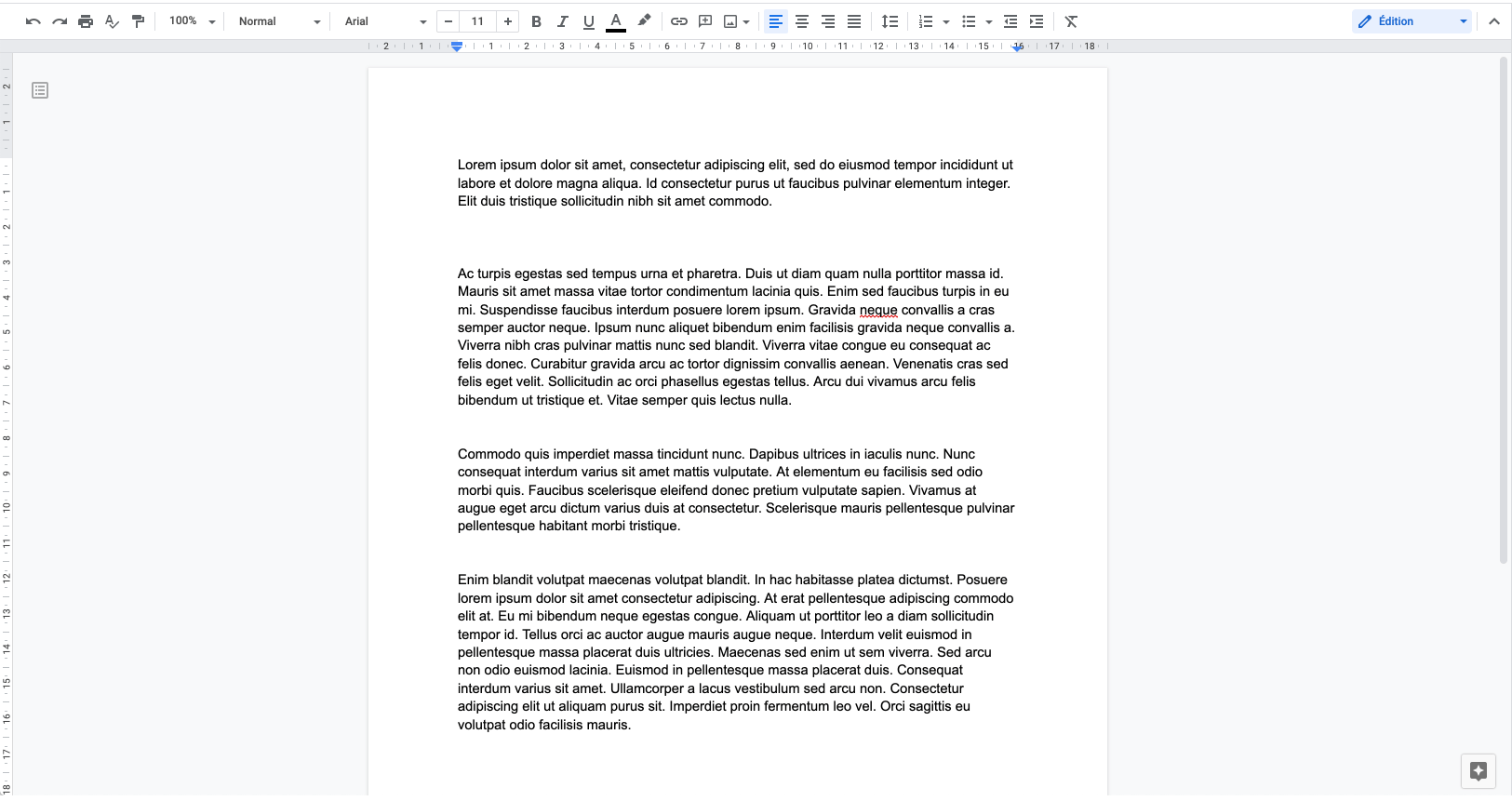Expand bulleted list style options

989,21
